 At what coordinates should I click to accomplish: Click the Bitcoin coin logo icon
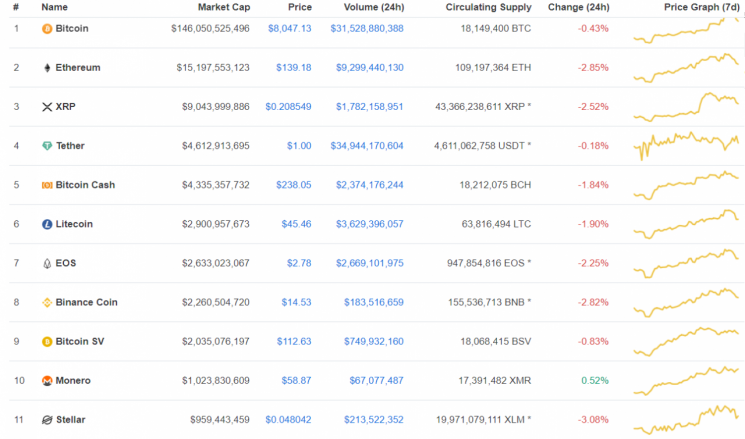click(x=47, y=29)
